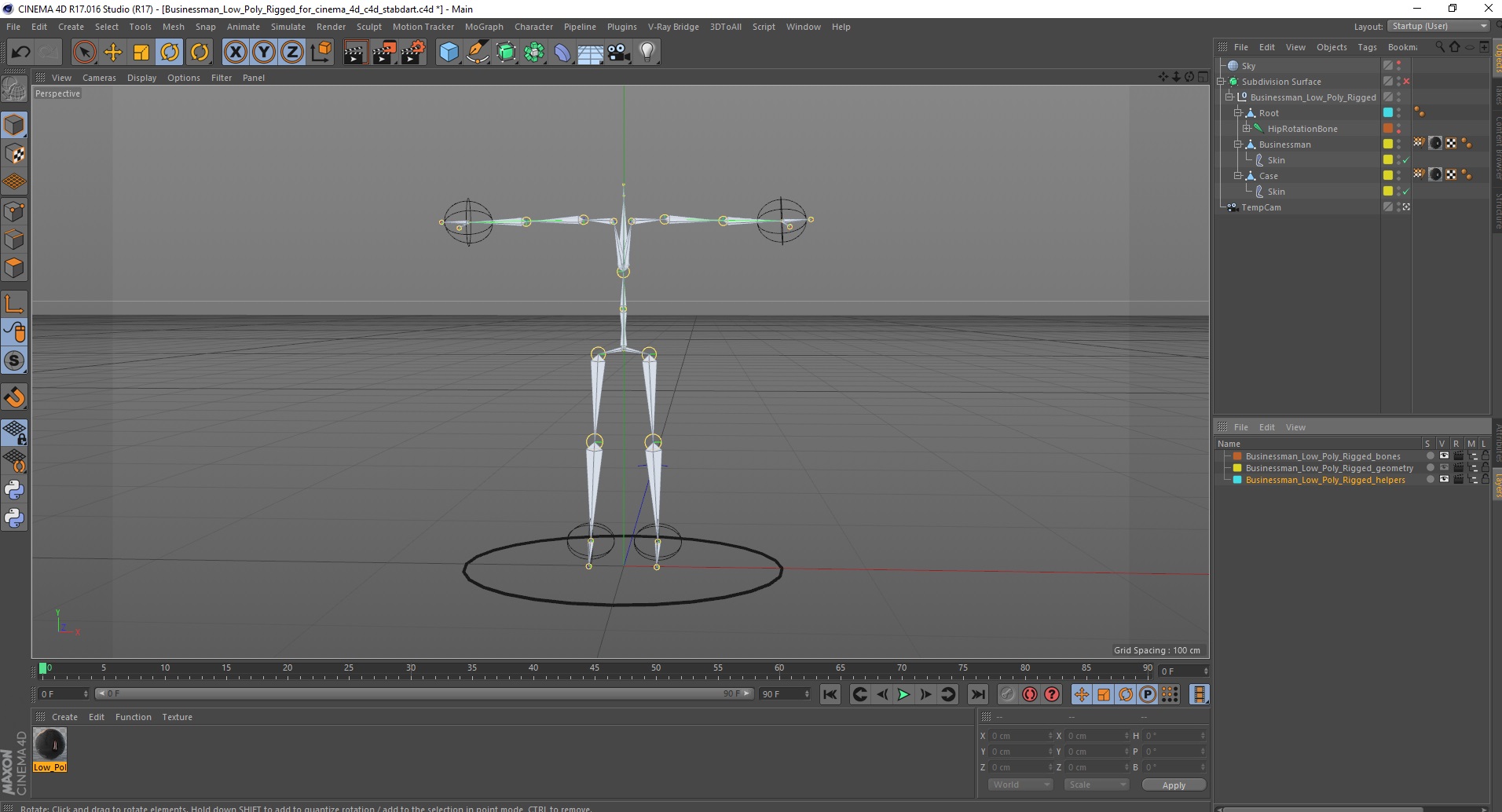1502x812 pixels.
Task: Select the Rotate tool
Action: pos(170,53)
